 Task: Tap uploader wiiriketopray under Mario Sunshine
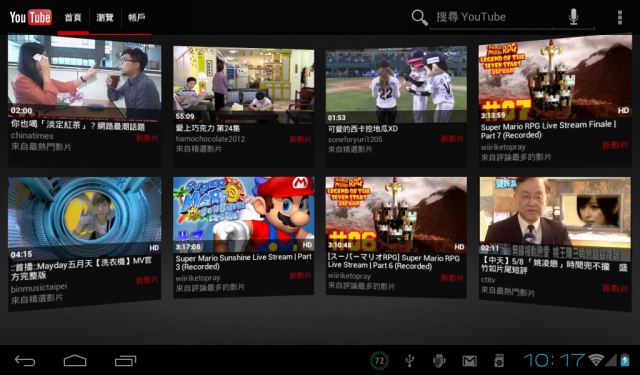[198, 278]
